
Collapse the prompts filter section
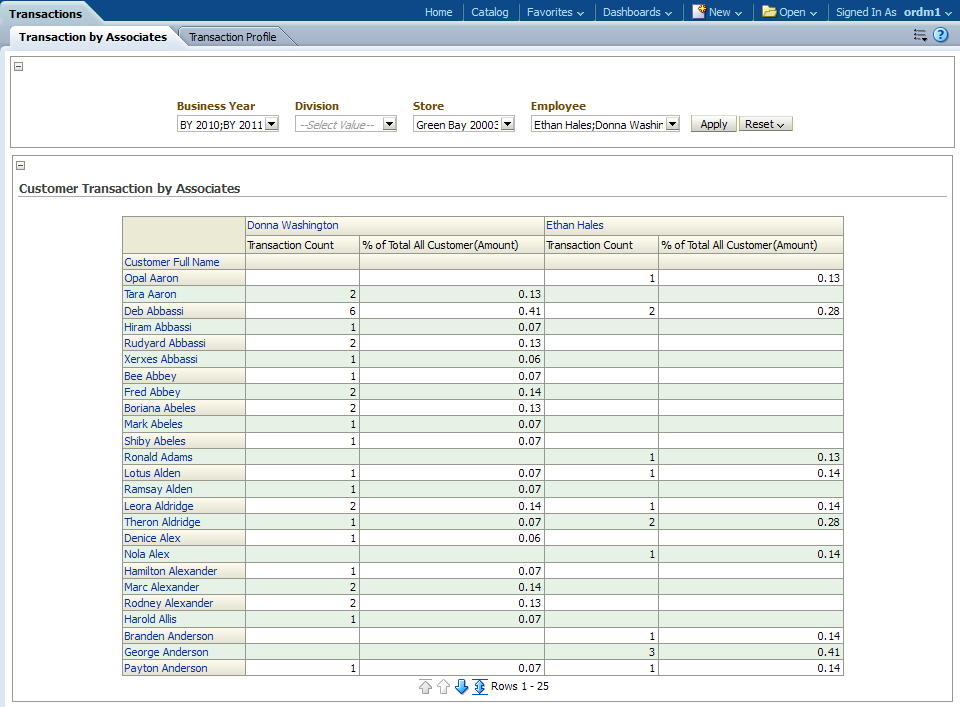click(x=19, y=66)
